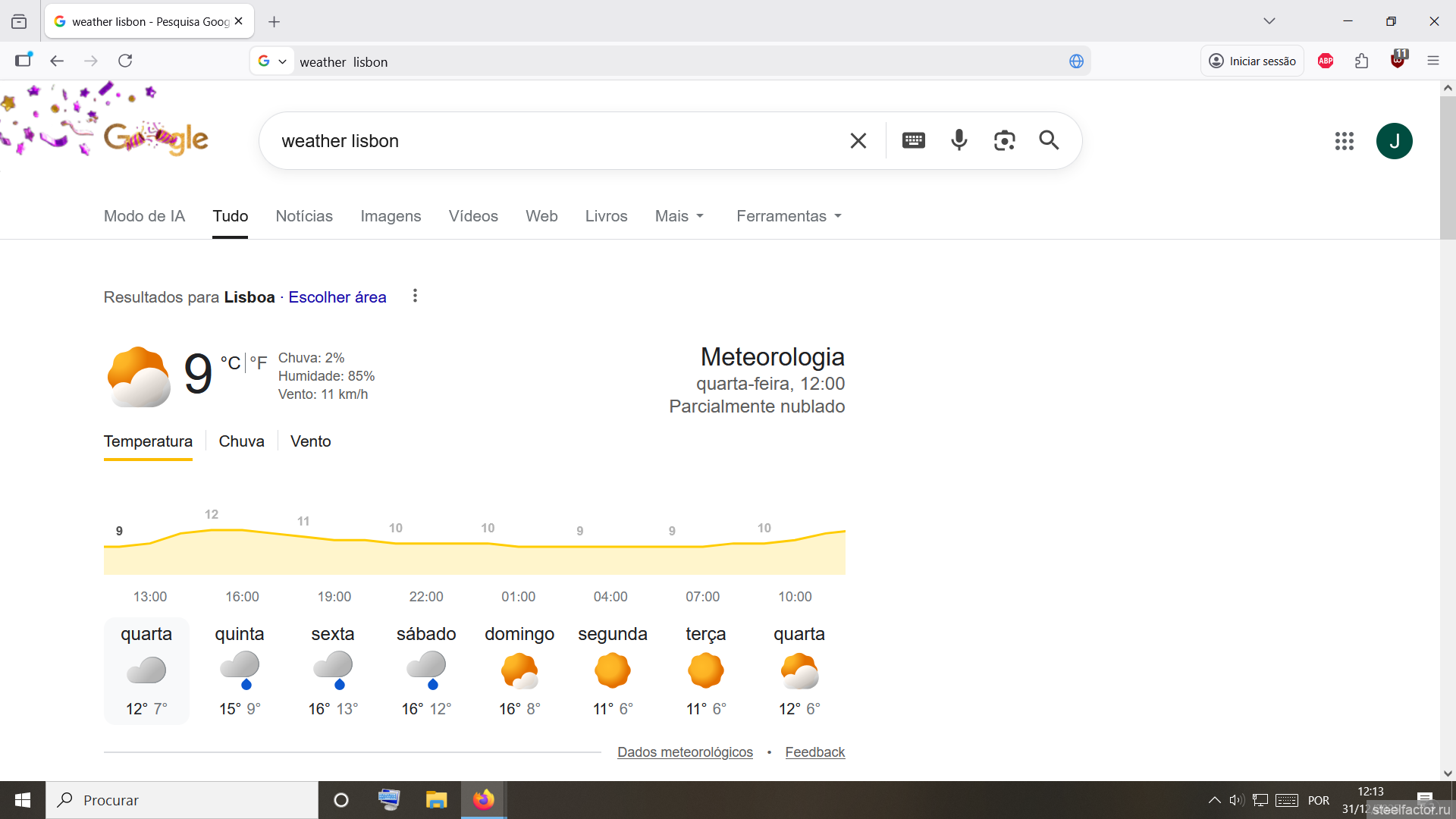Image resolution: width=1456 pixels, height=819 pixels.
Task: Click the on-screen keyboard icon
Action: pyautogui.click(x=913, y=140)
